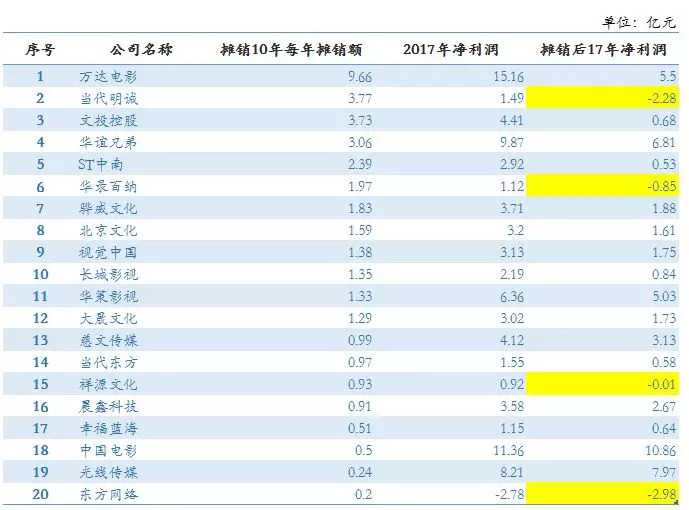Click company name 大晟文化
689x510 pixels.
coord(108,318)
